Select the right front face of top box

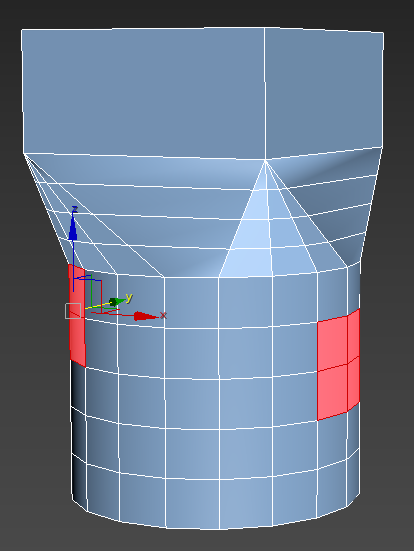[x=323, y=93]
